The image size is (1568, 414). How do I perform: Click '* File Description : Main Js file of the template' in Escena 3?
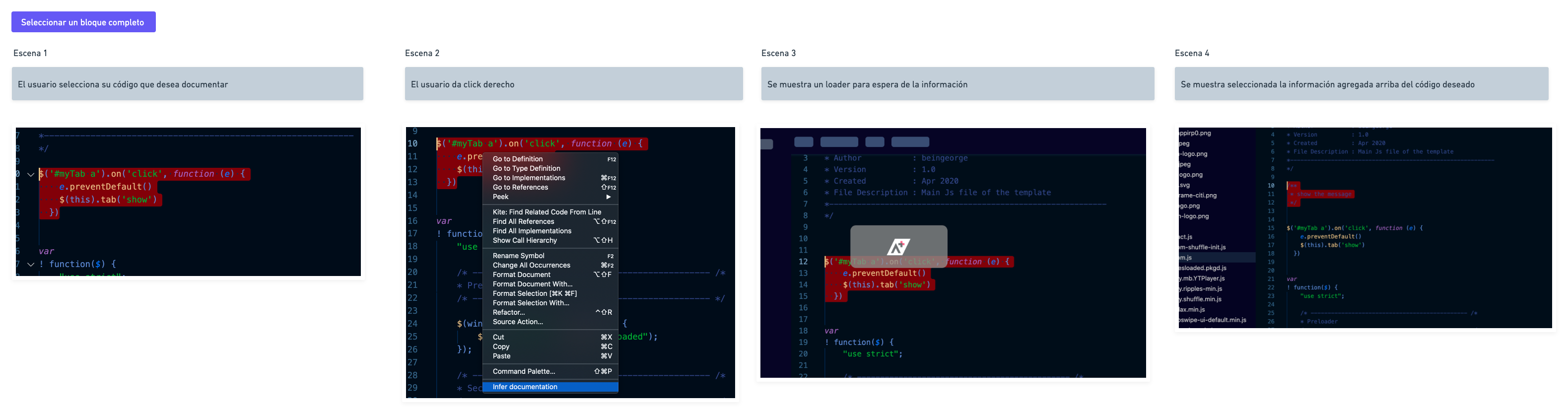(938, 193)
